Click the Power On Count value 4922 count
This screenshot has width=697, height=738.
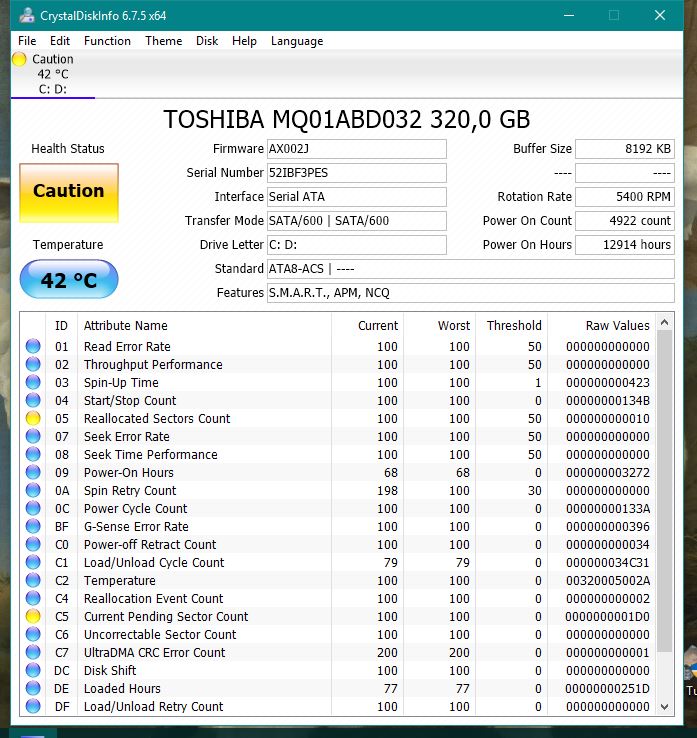tap(625, 221)
